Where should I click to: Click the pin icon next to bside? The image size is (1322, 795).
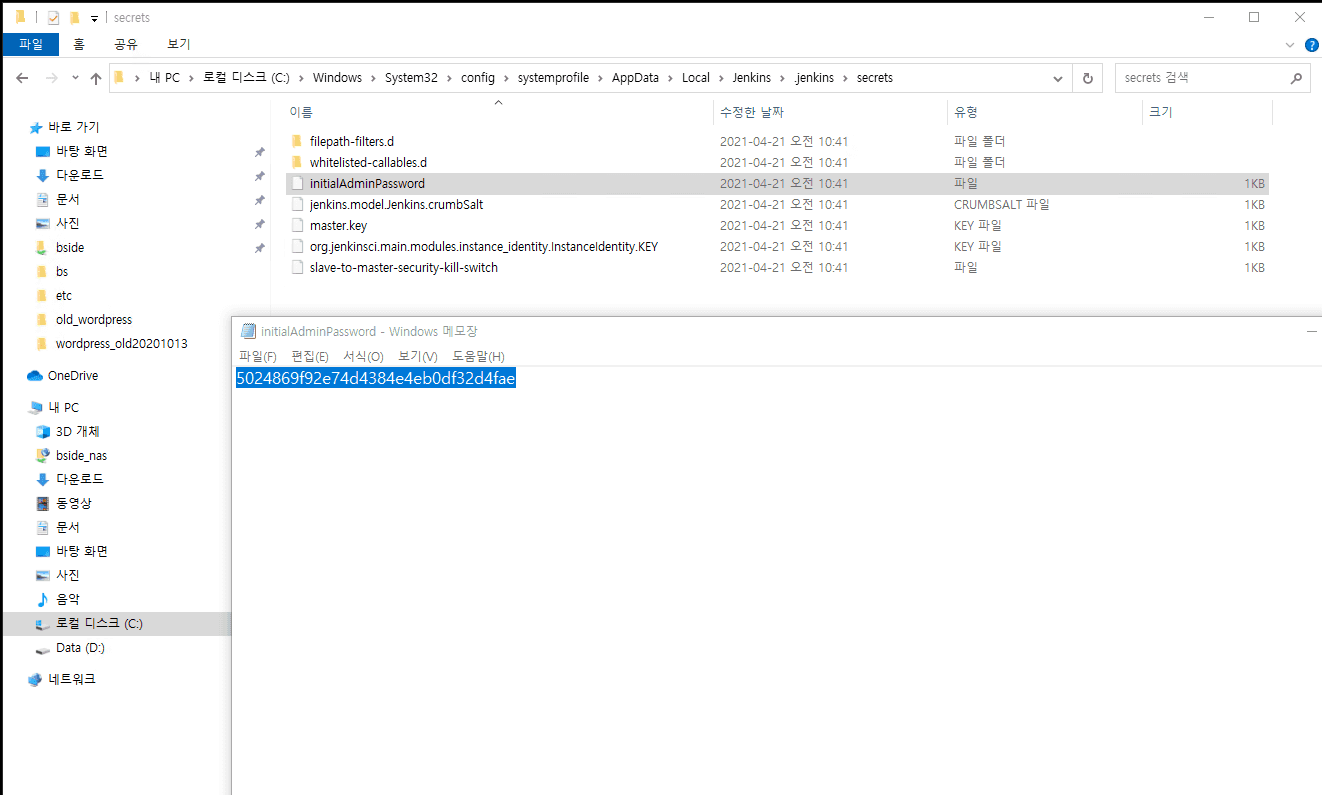pos(259,248)
